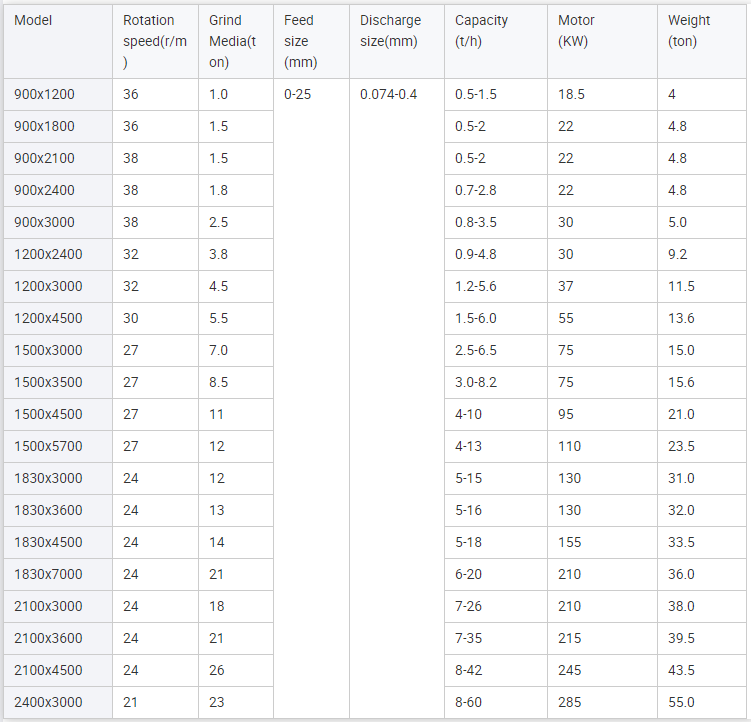Click capacity value 3.0-8.2
This screenshot has width=751, height=722.
476,382
